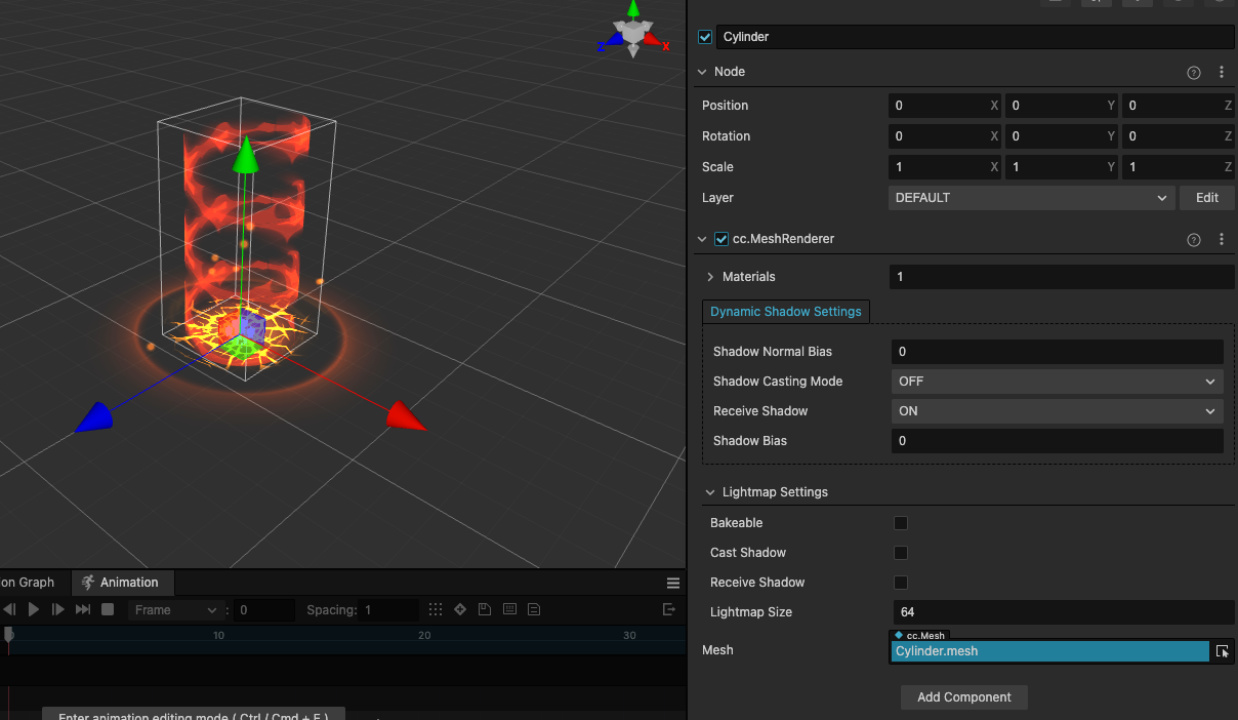Viewport: 1238px width, 720px height.
Task: Toggle the Cylinder node active checkbox
Action: 705,37
